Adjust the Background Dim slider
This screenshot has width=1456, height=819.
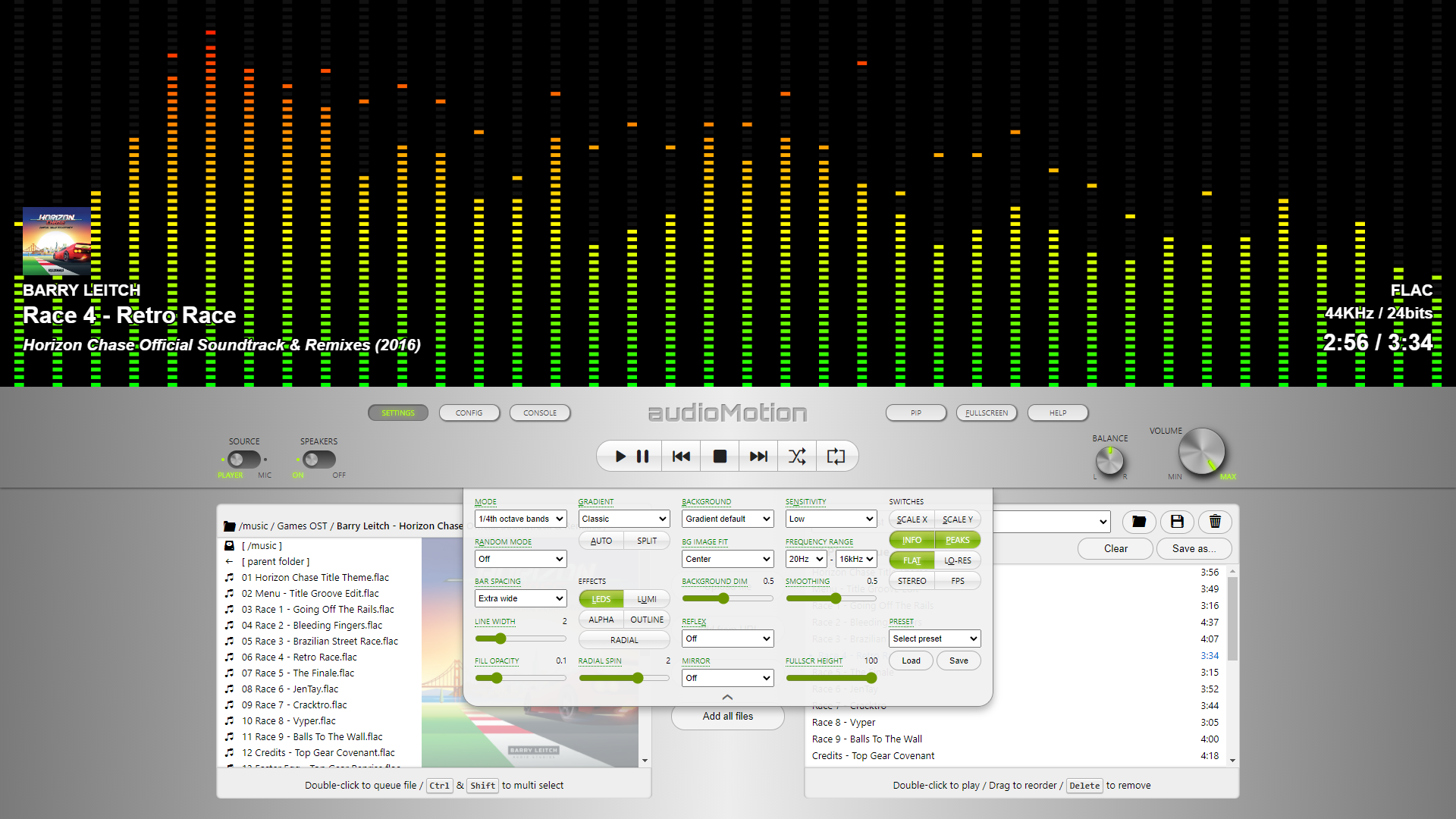[723, 598]
